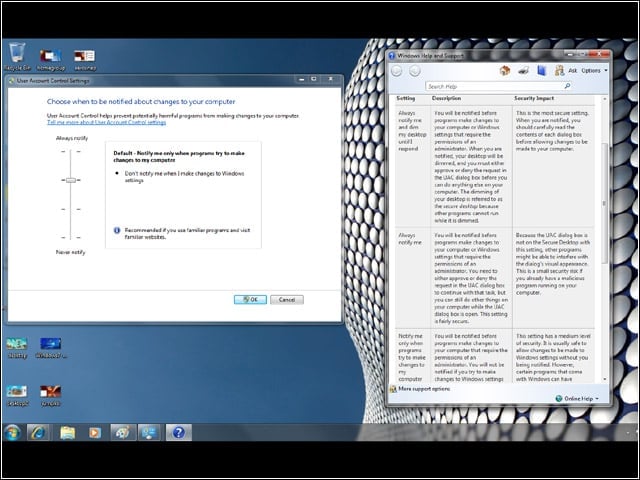640x480 pixels.
Task: Click the 'Always notify' label above slider
Action: 72,138
